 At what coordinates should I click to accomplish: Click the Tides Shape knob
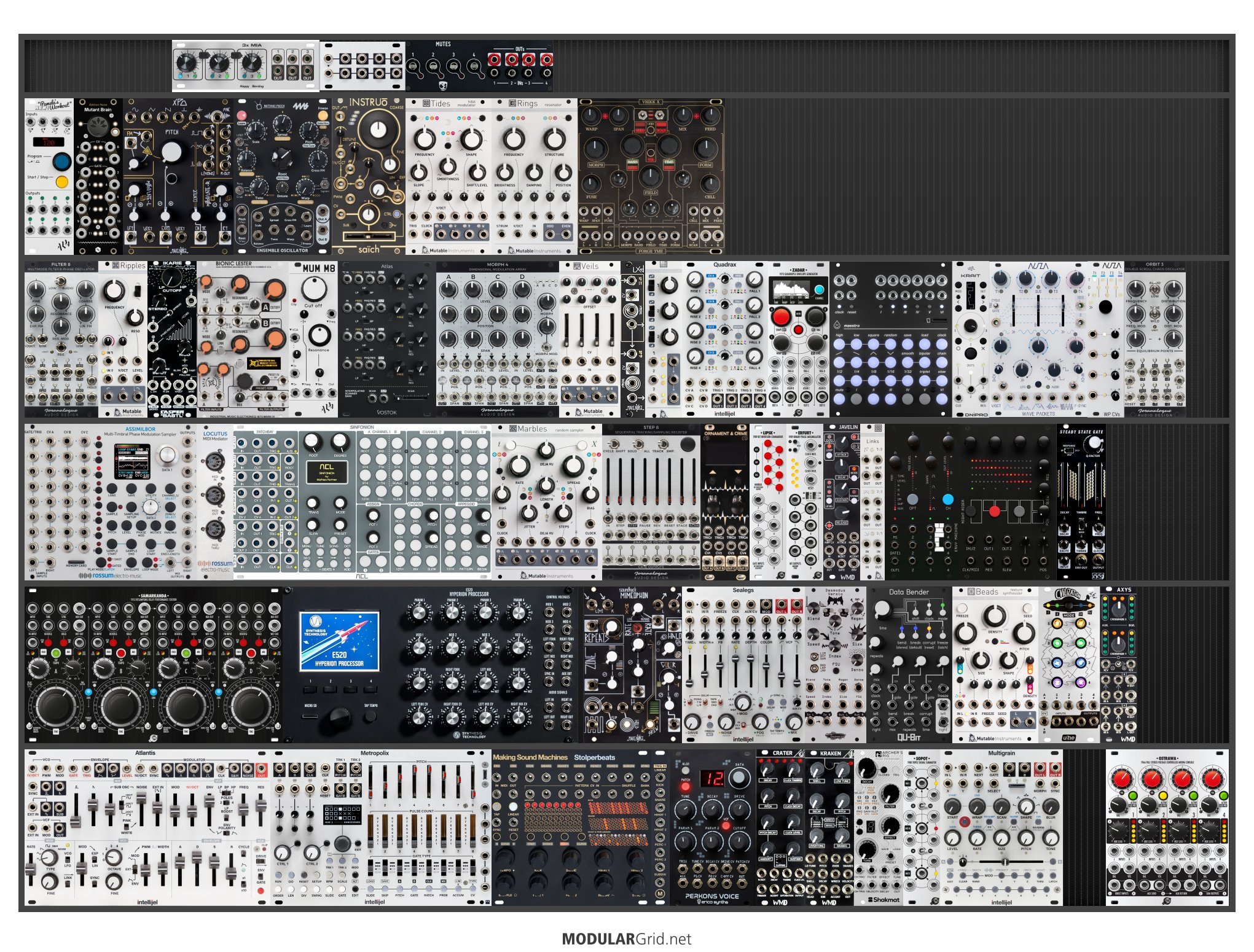click(x=471, y=139)
